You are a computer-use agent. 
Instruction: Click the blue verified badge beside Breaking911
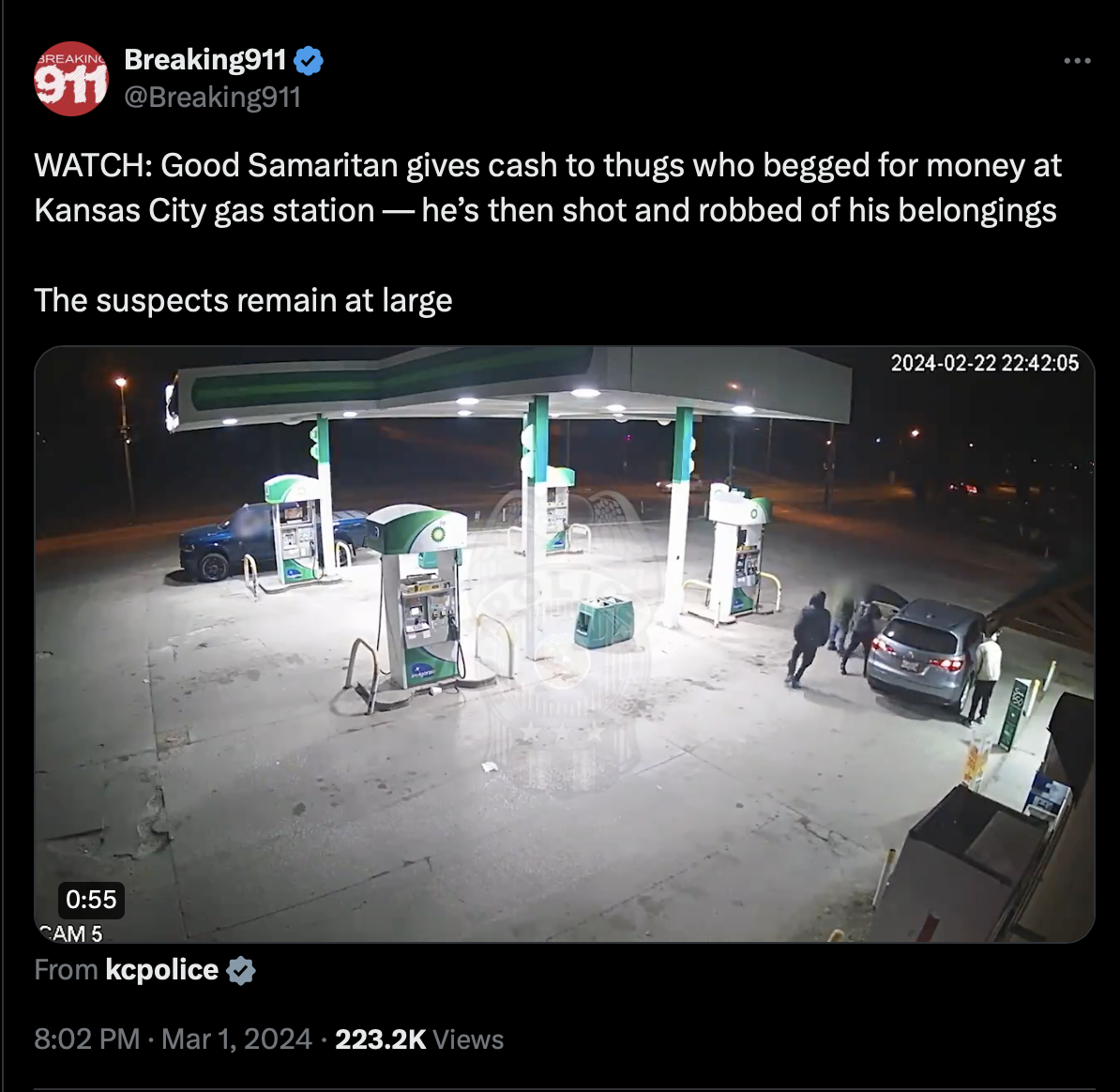coord(309,61)
